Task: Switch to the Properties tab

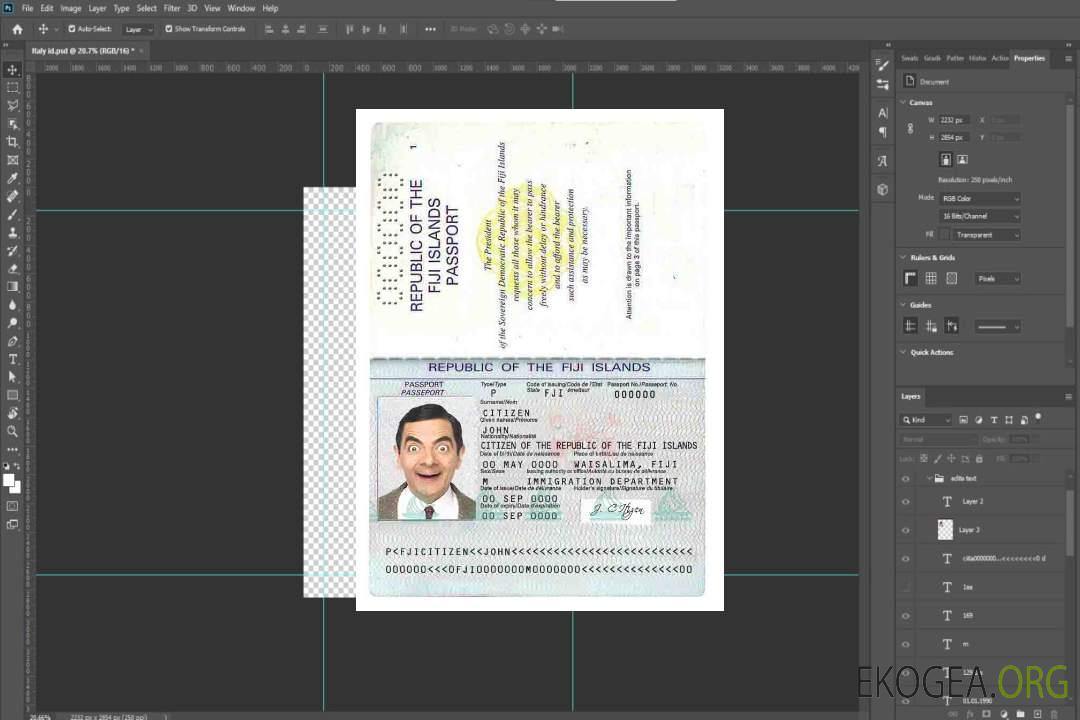Action: (1029, 58)
